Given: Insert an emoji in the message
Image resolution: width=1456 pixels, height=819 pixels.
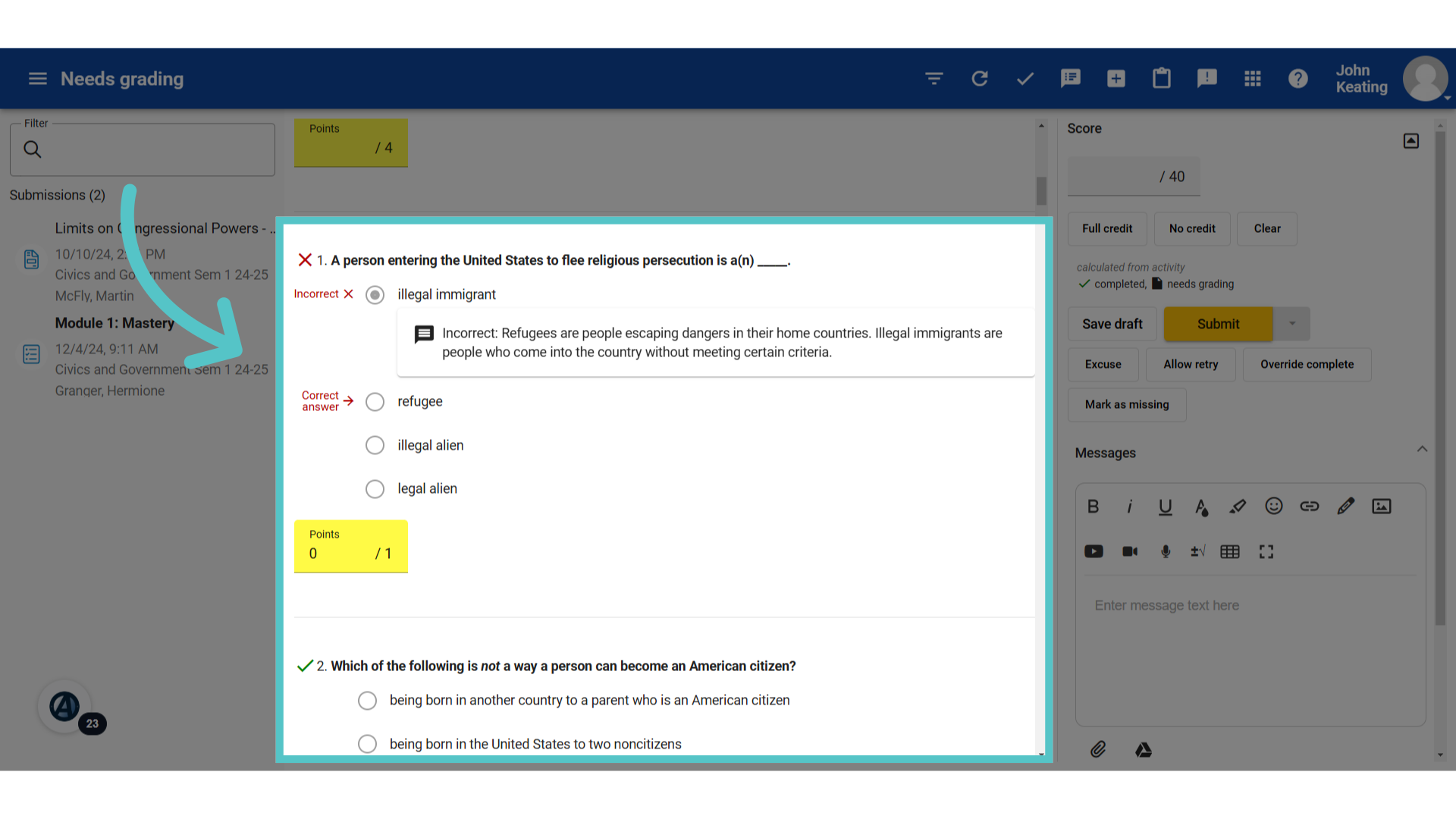Looking at the screenshot, I should 1274,507.
